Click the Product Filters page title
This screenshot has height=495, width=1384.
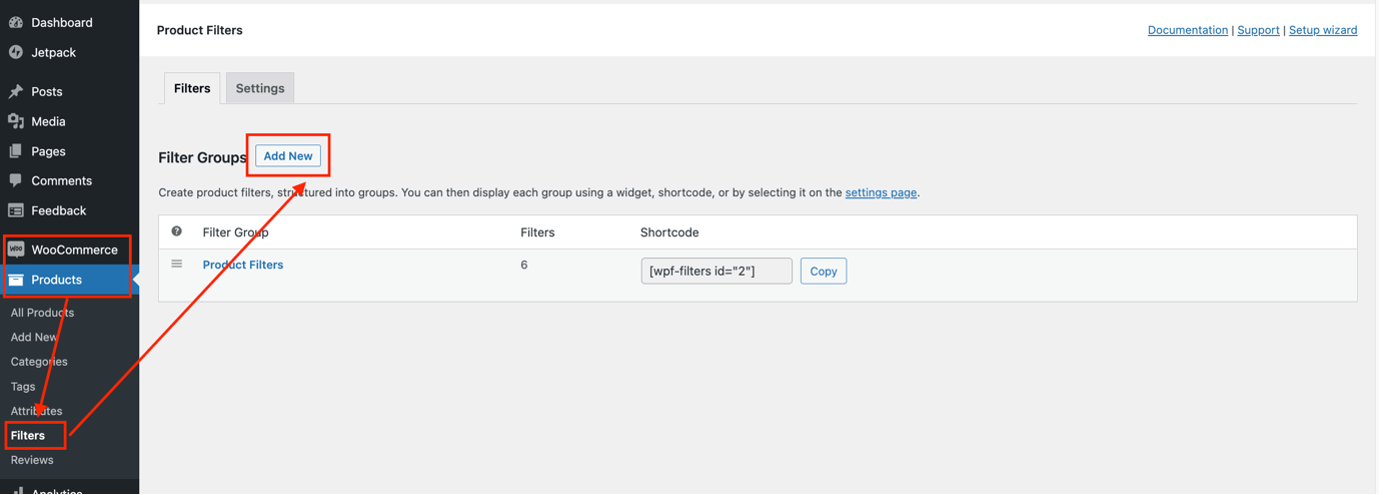coord(200,30)
